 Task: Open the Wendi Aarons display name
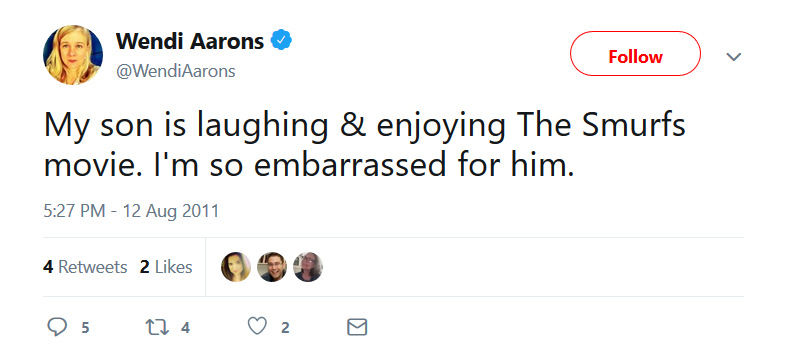(190, 41)
